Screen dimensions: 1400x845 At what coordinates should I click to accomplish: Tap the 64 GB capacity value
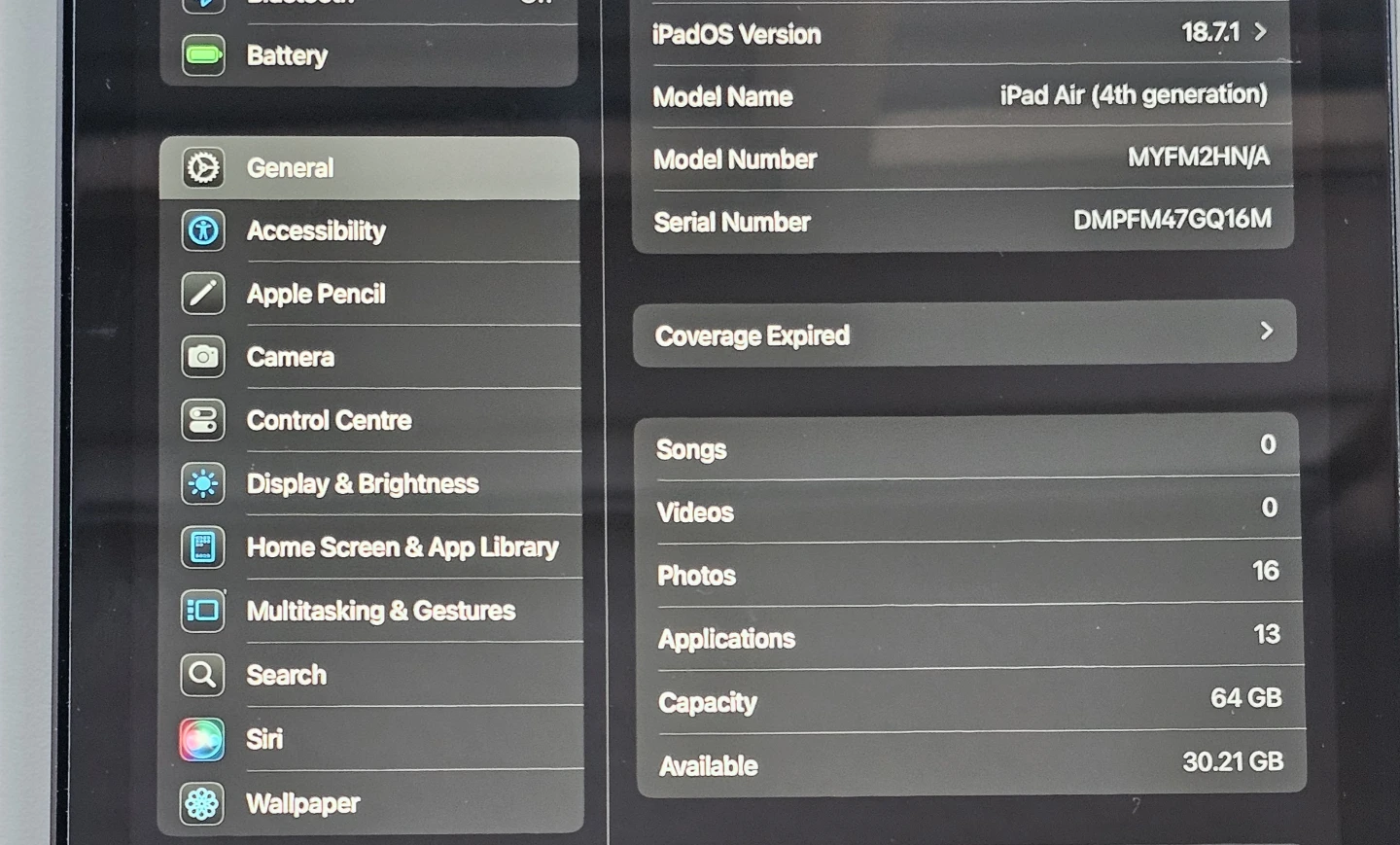click(x=1246, y=698)
